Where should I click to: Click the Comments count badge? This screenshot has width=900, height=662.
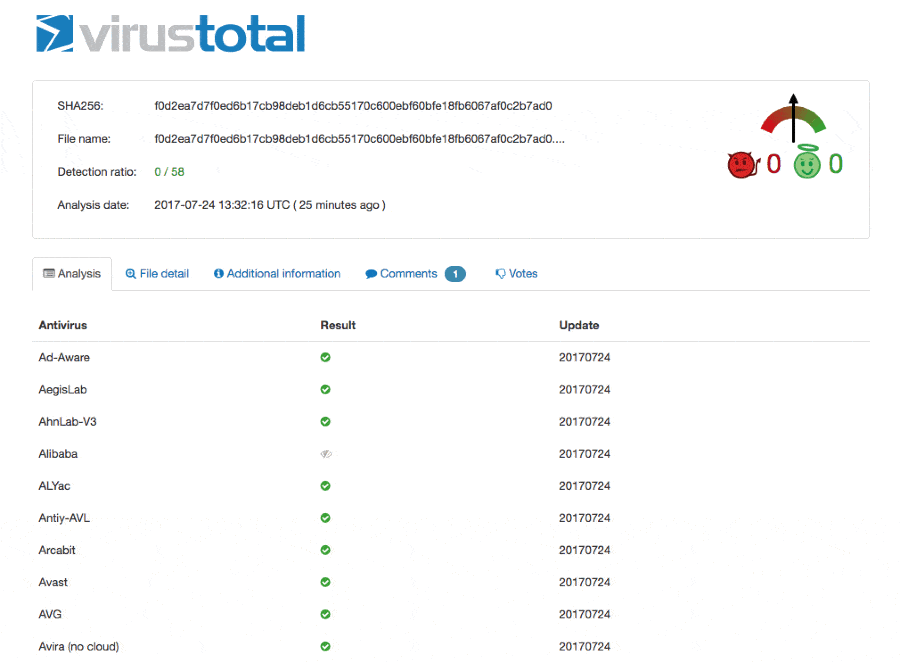(455, 274)
